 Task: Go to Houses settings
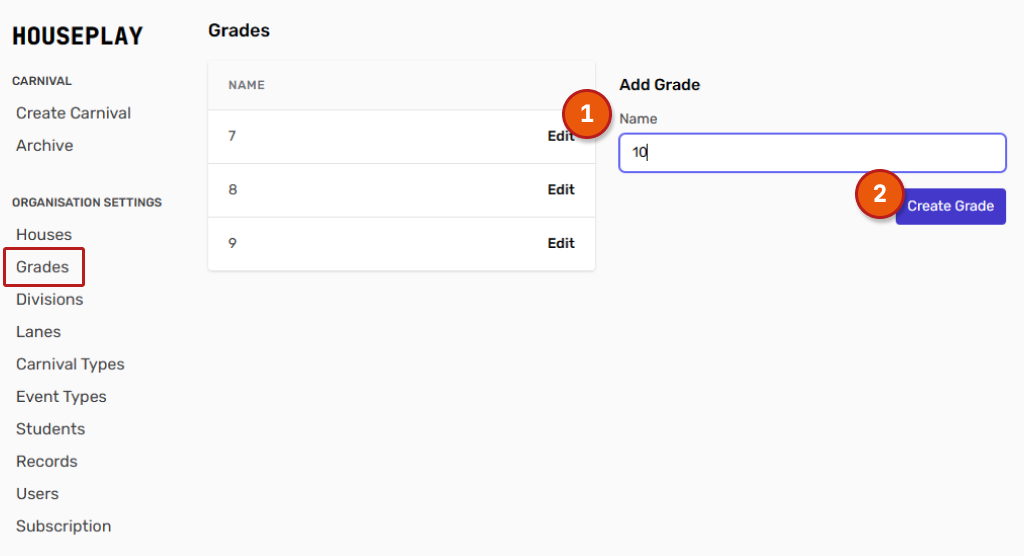click(x=44, y=234)
